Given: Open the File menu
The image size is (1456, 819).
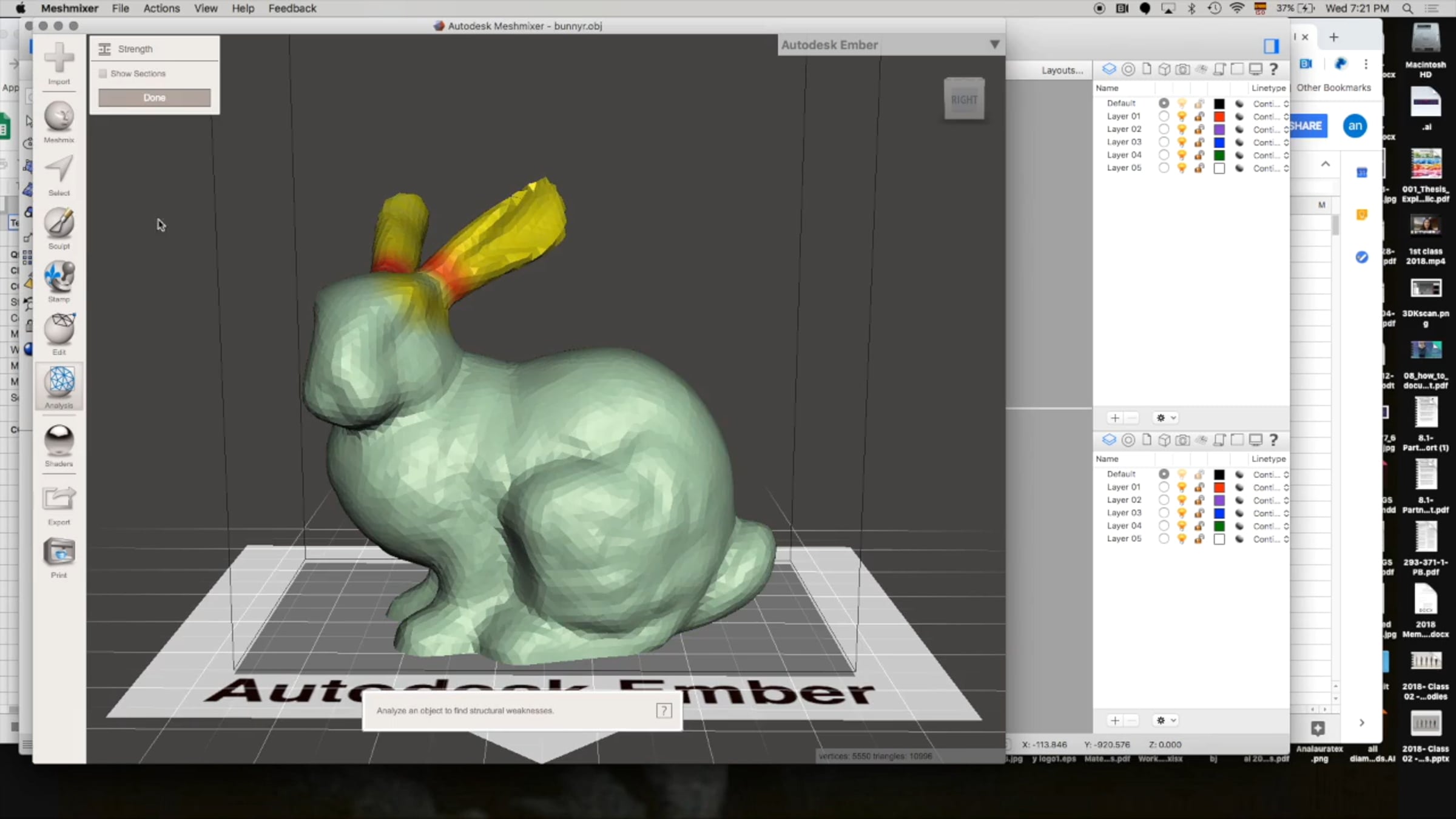Looking at the screenshot, I should click(120, 8).
